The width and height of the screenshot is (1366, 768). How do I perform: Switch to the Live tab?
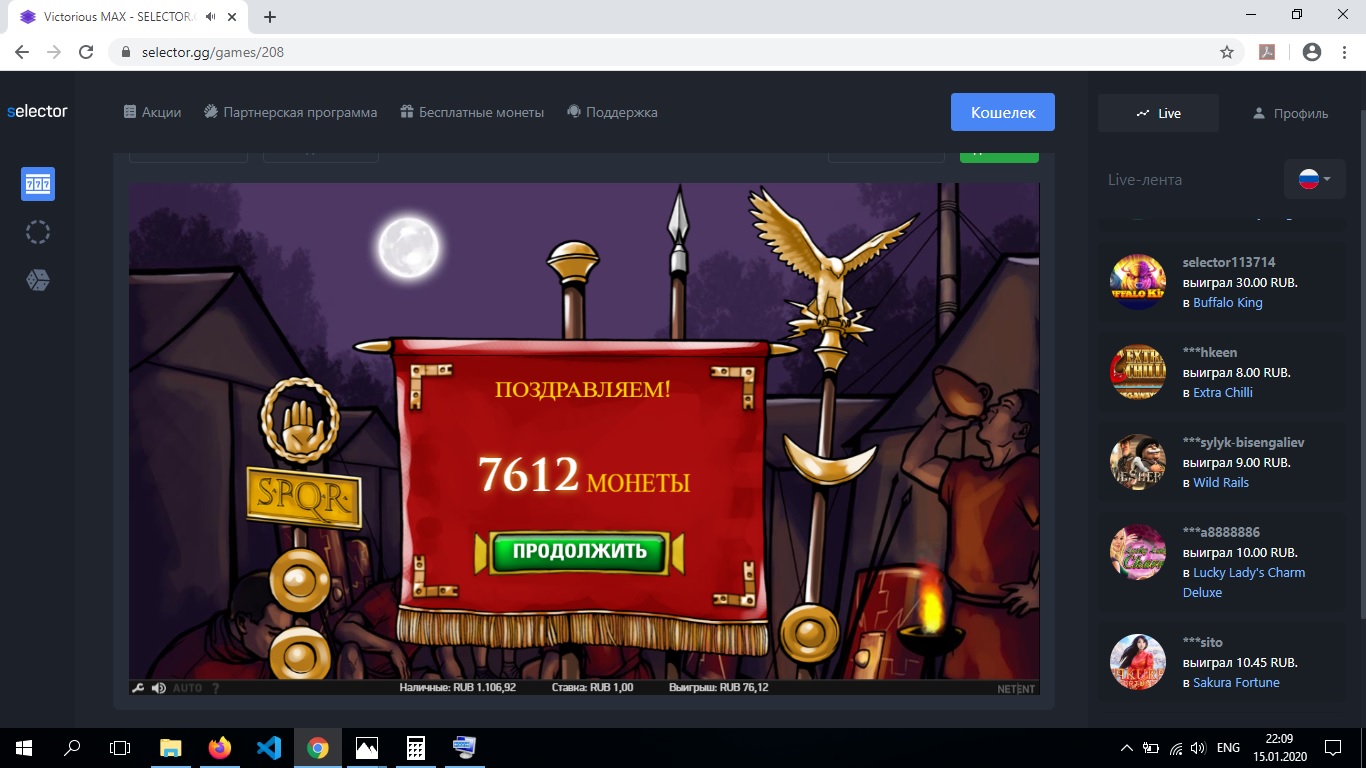[x=1158, y=113]
